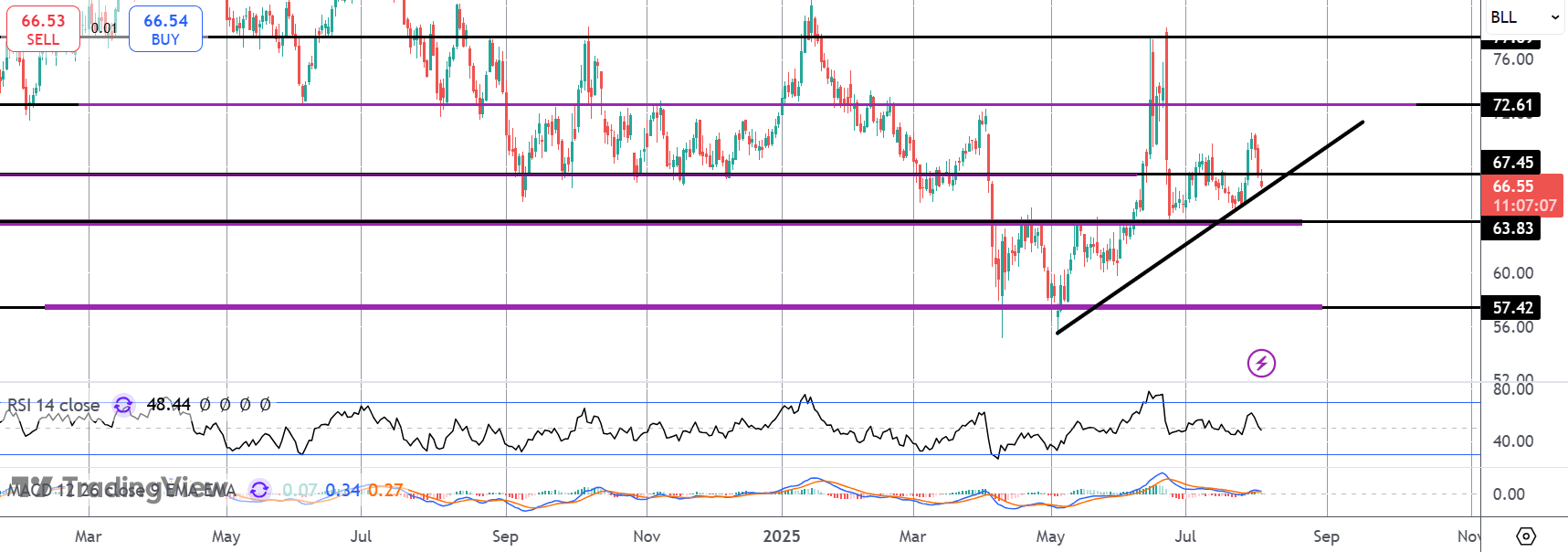The height and width of the screenshot is (552, 1568).
Task: Click the 0.00 MACD axis value
Action: [x=1509, y=494]
